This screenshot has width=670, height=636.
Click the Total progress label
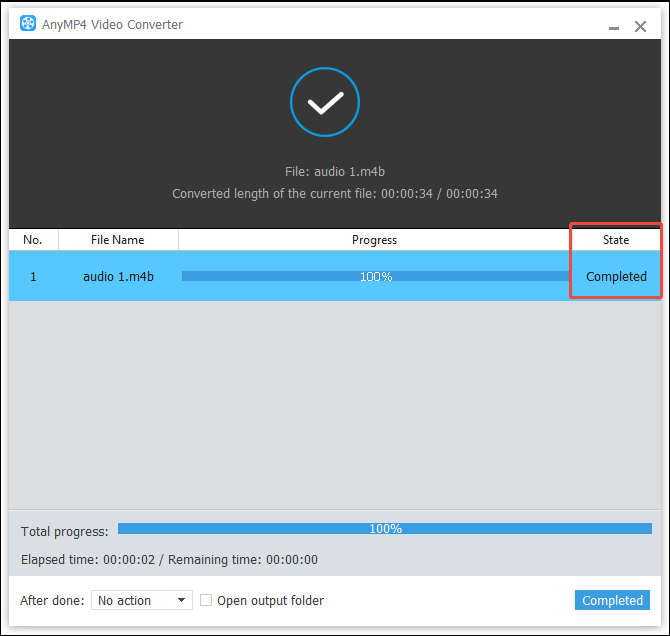65,531
